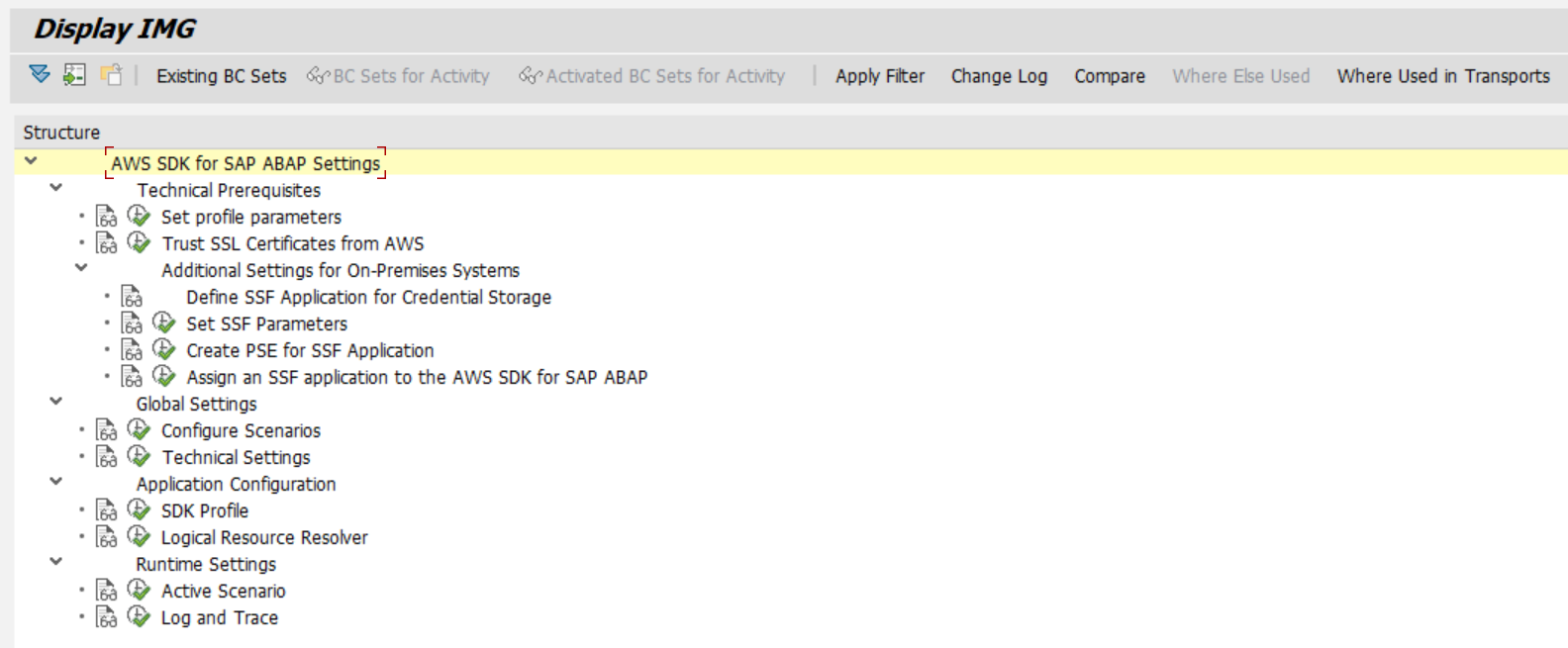Select Runtime Settings tree label
The width and height of the screenshot is (1568, 648).
[x=206, y=564]
